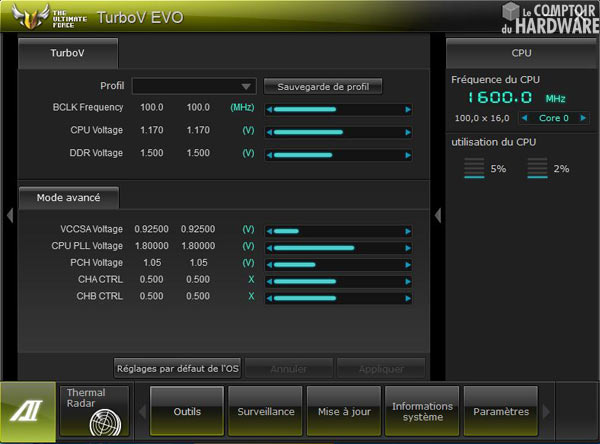
Task: Switch to the TurboV tab
Action: coord(67,53)
